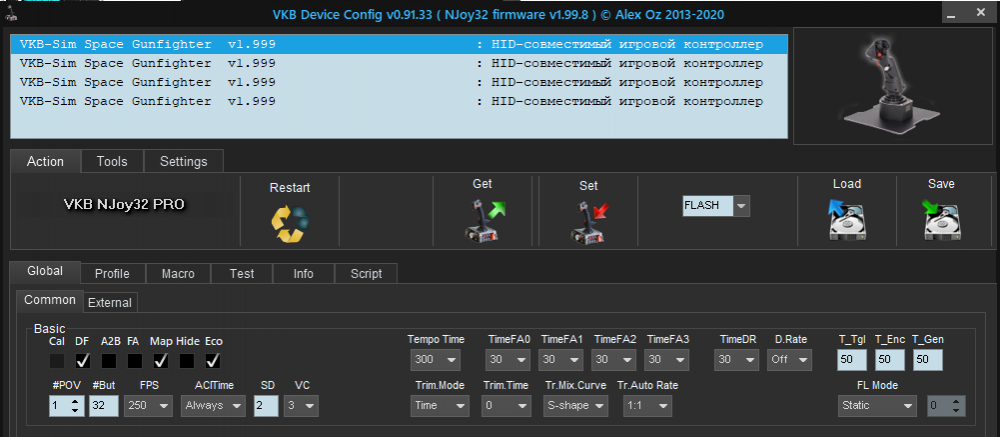Click the T_Gen input field

point(927,360)
